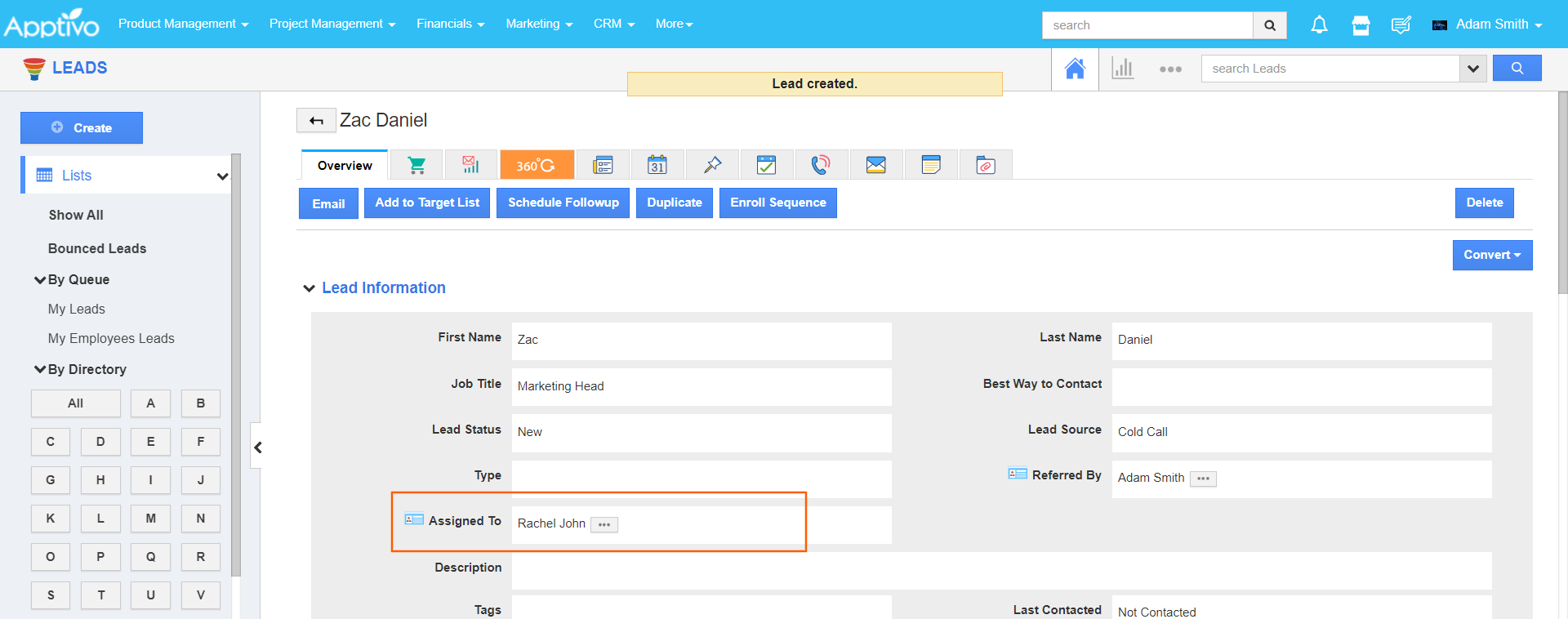Click the sidebar vertical scrollbar

[235, 365]
